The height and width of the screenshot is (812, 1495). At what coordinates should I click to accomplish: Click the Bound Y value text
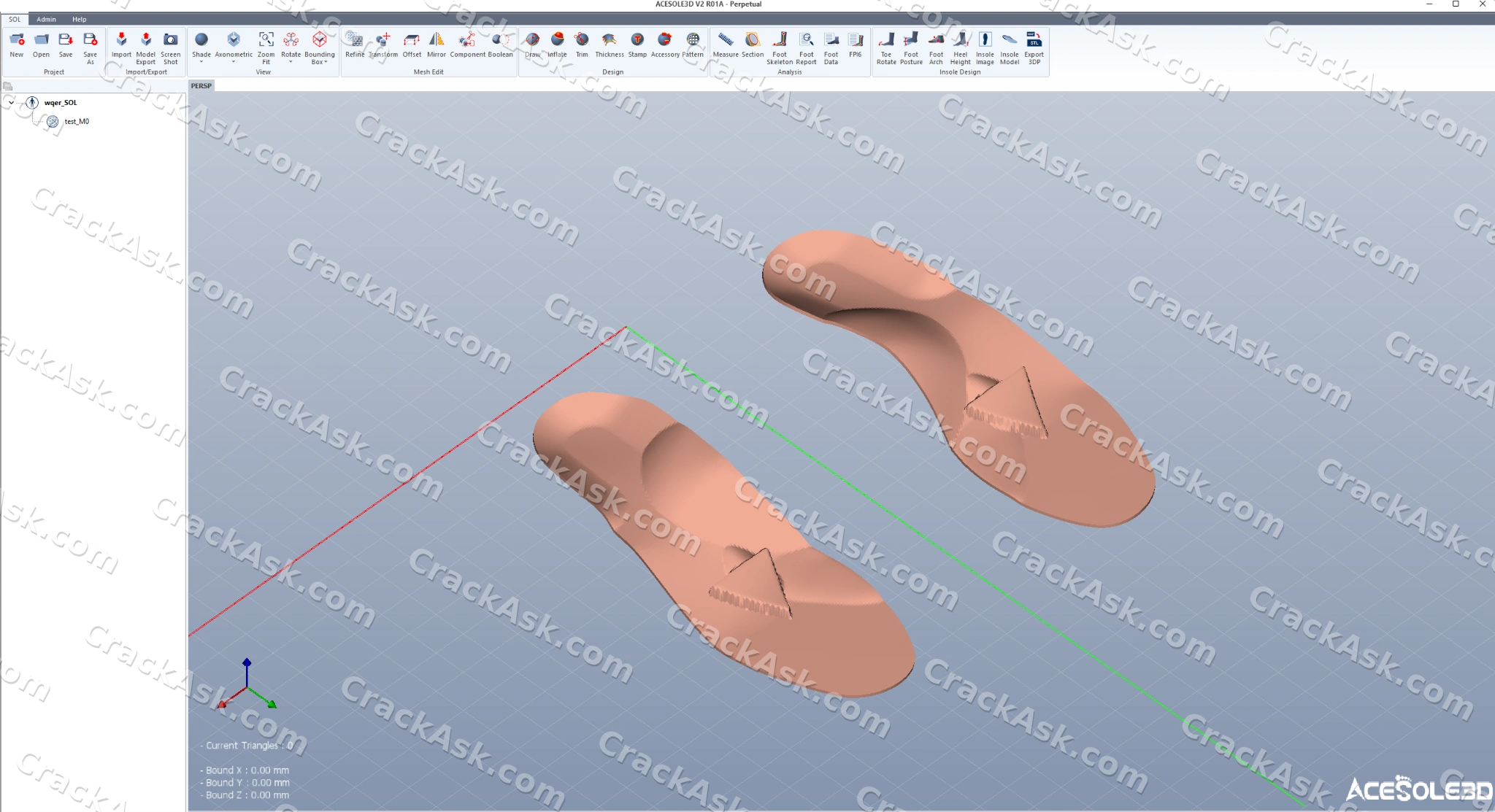click(x=245, y=783)
